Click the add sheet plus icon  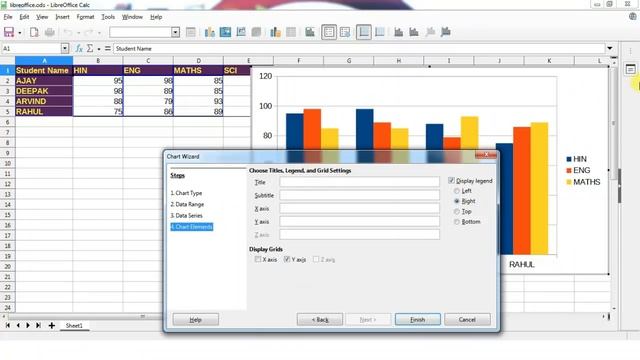[51, 325]
